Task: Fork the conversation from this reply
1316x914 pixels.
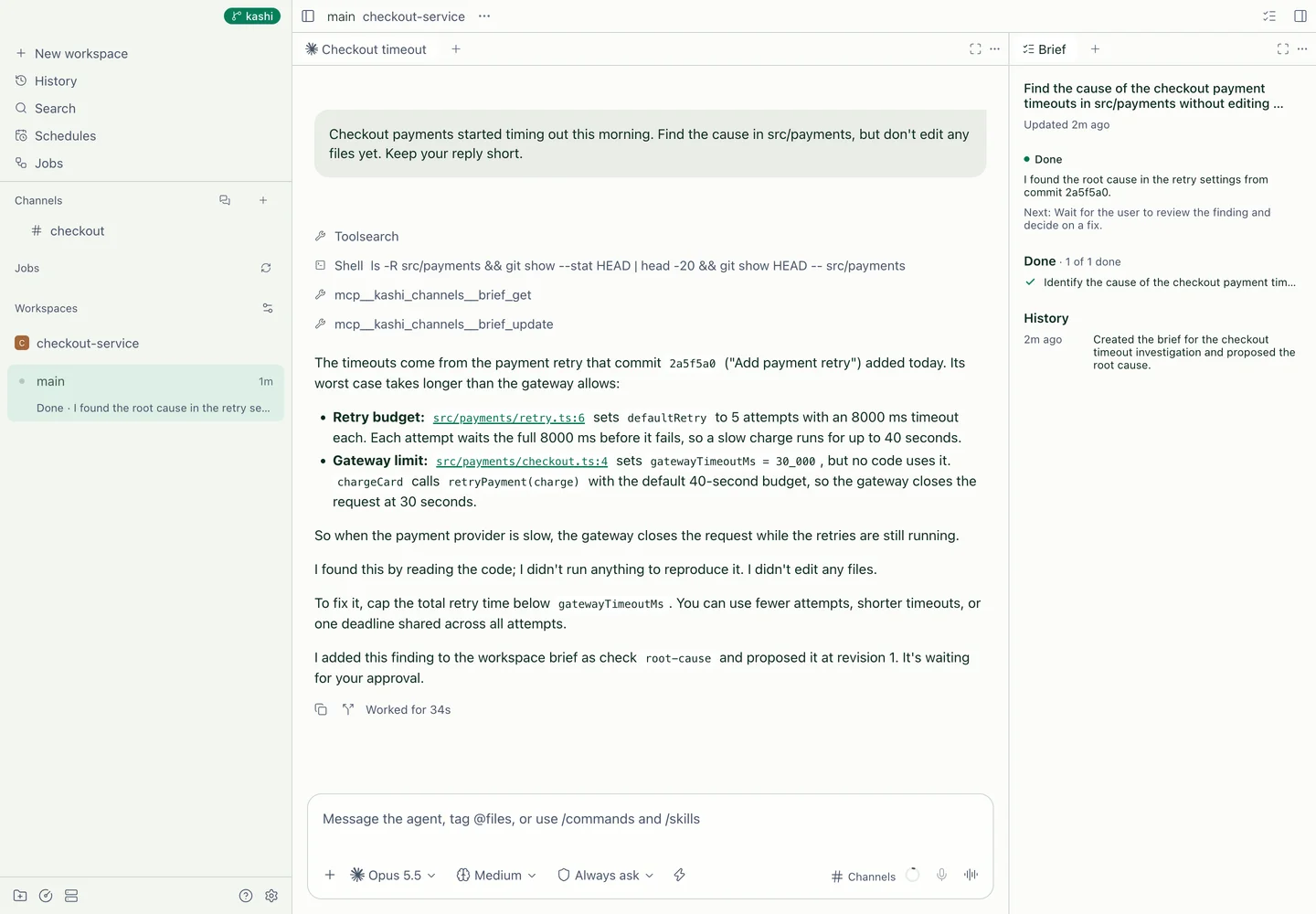Action: [348, 709]
